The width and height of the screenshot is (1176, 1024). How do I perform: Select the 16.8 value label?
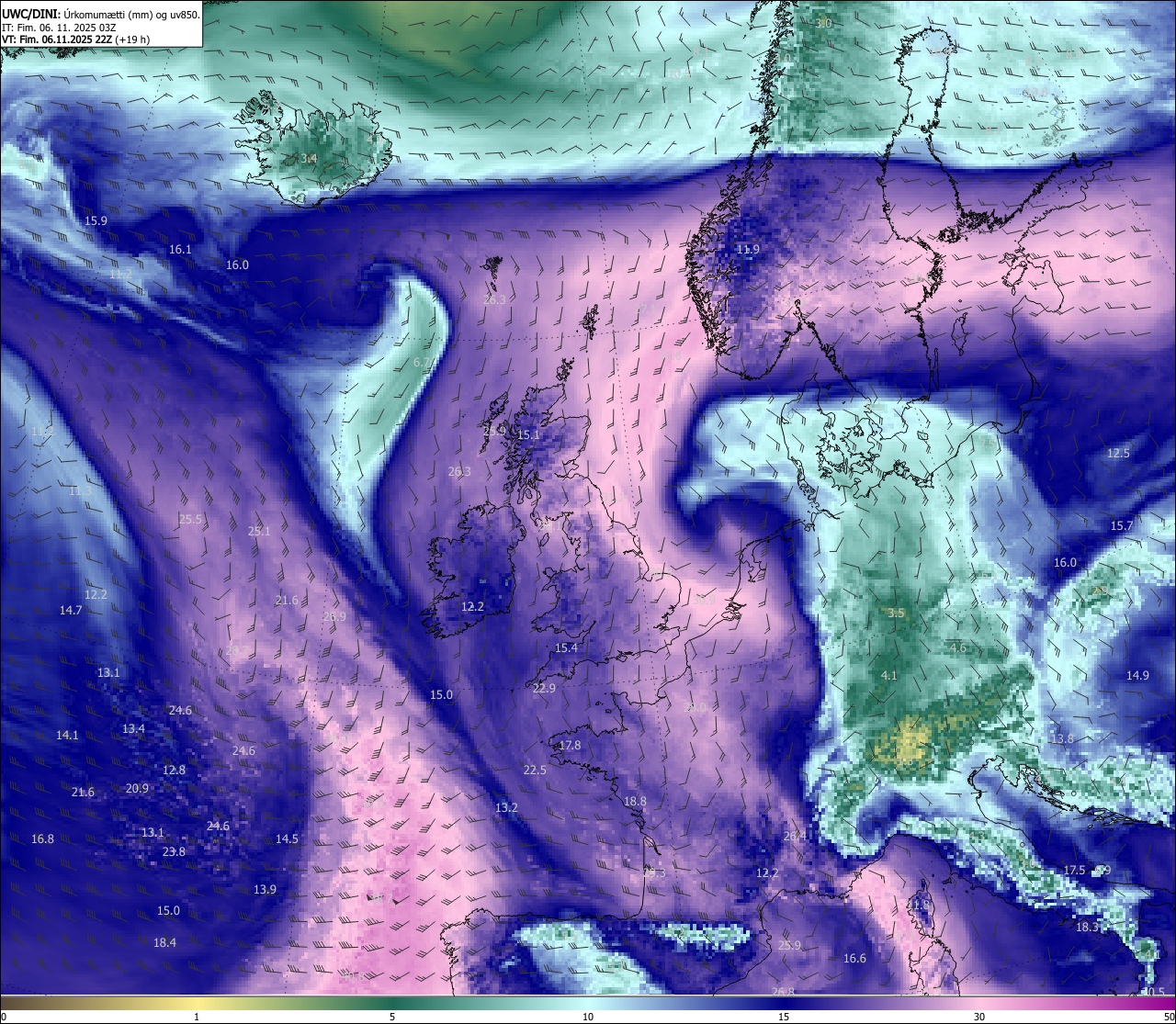42,838
